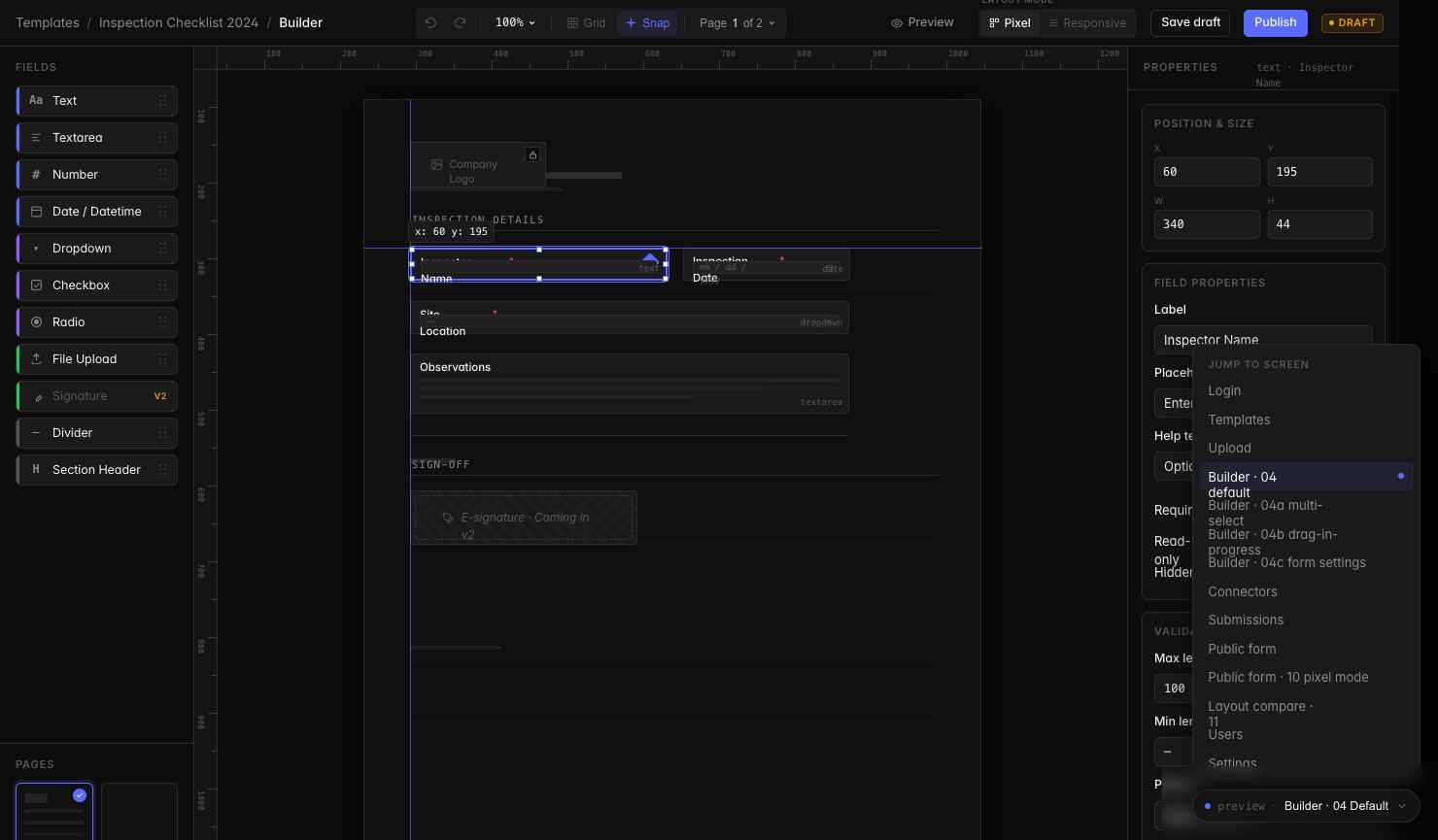Screen dimensions: 1438x840
Task: Switch to Pixel layout mode
Action: pos(1010,22)
